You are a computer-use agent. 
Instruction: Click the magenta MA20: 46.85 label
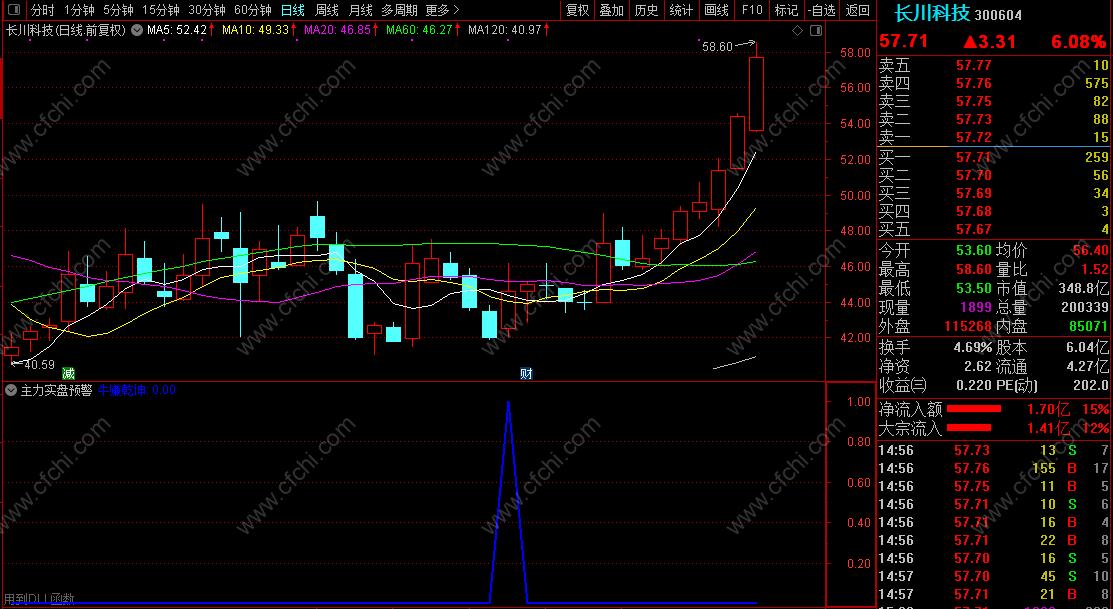[338, 31]
